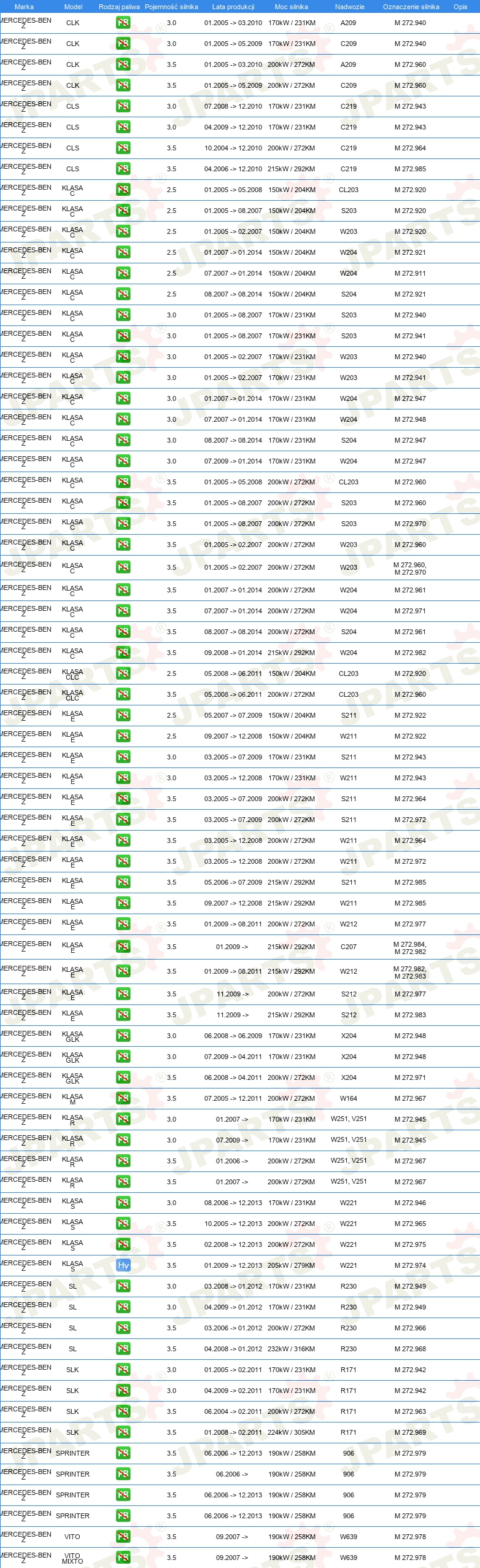Click the '08.2006 -> 12.2013' production years cell

point(233,1203)
